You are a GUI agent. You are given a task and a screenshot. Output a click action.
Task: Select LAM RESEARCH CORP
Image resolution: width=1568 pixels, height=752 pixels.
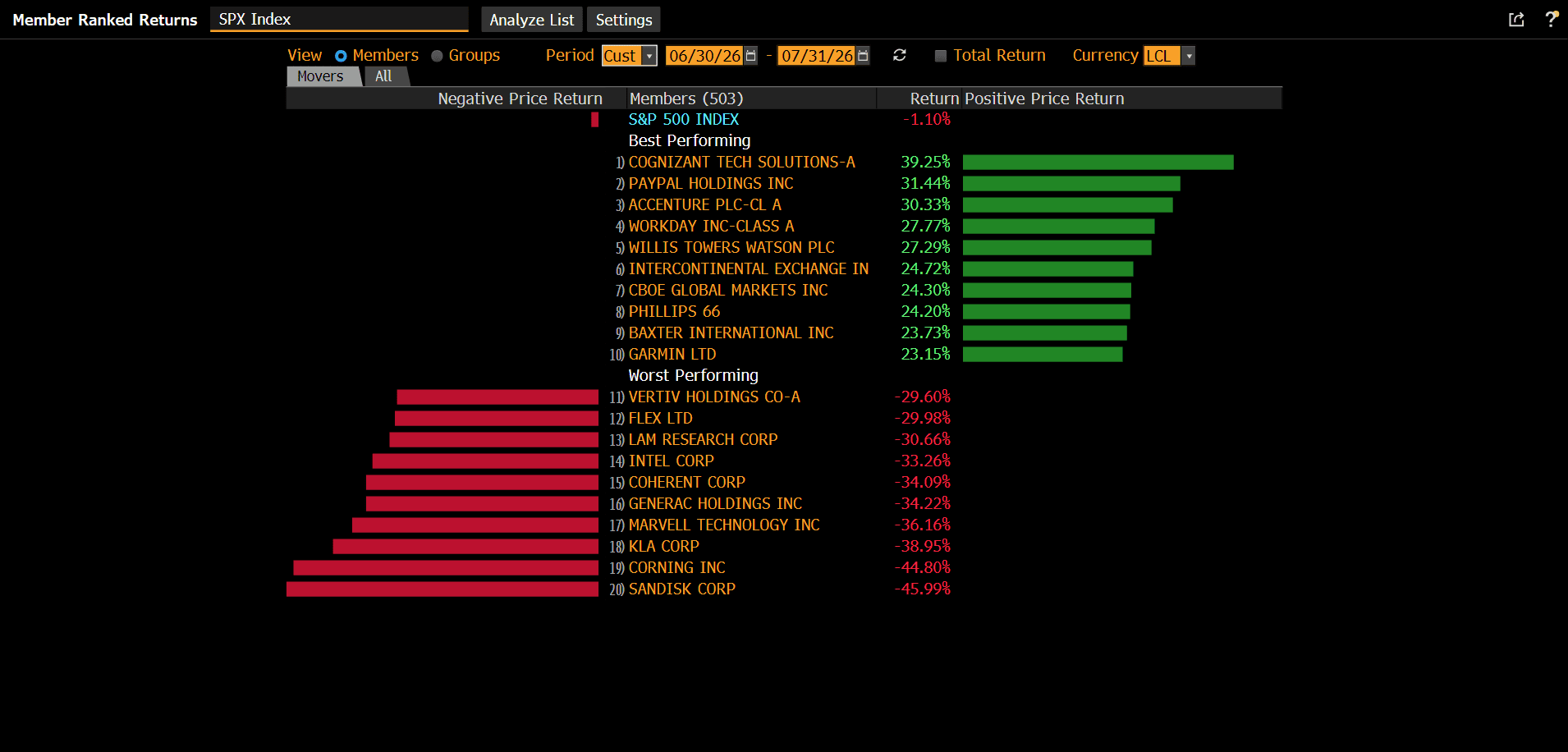(x=704, y=440)
